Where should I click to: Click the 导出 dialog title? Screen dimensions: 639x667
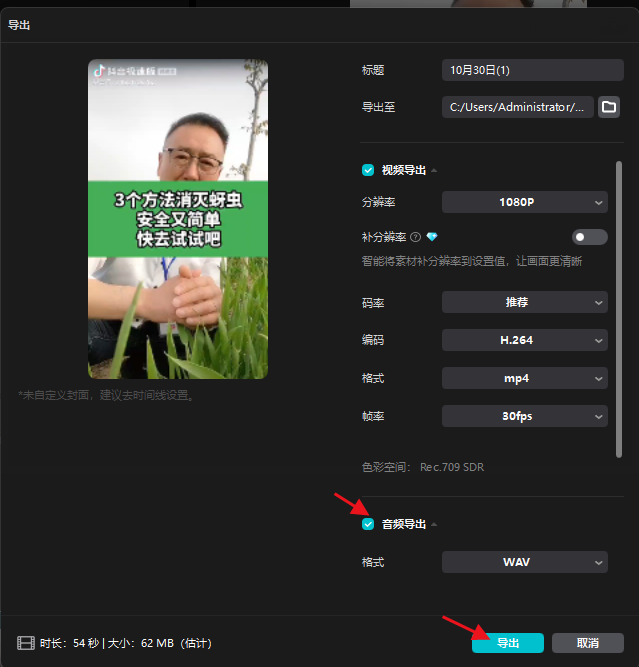[19, 25]
